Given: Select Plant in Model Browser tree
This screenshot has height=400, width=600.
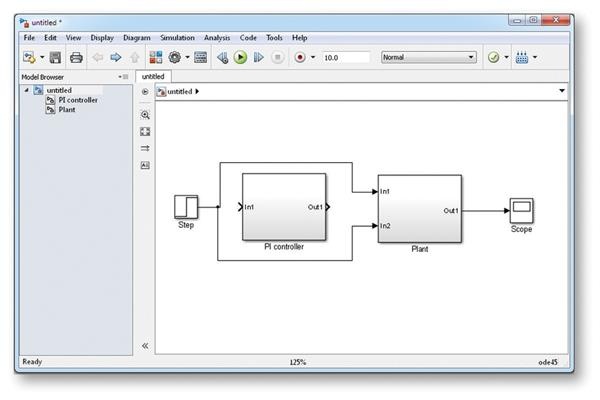Looking at the screenshot, I should click(x=66, y=109).
